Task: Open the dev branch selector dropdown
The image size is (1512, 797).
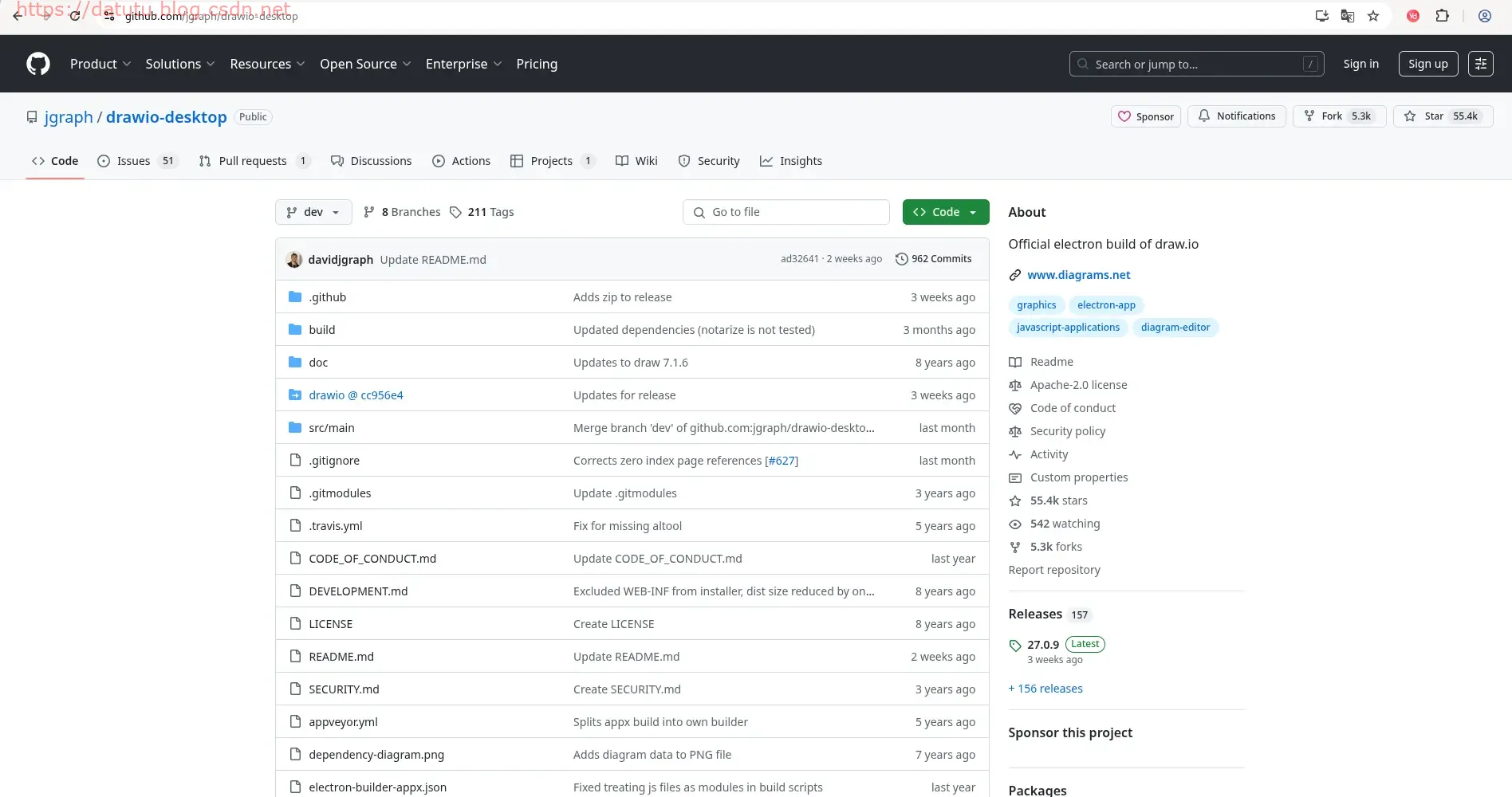Action: 313,212
